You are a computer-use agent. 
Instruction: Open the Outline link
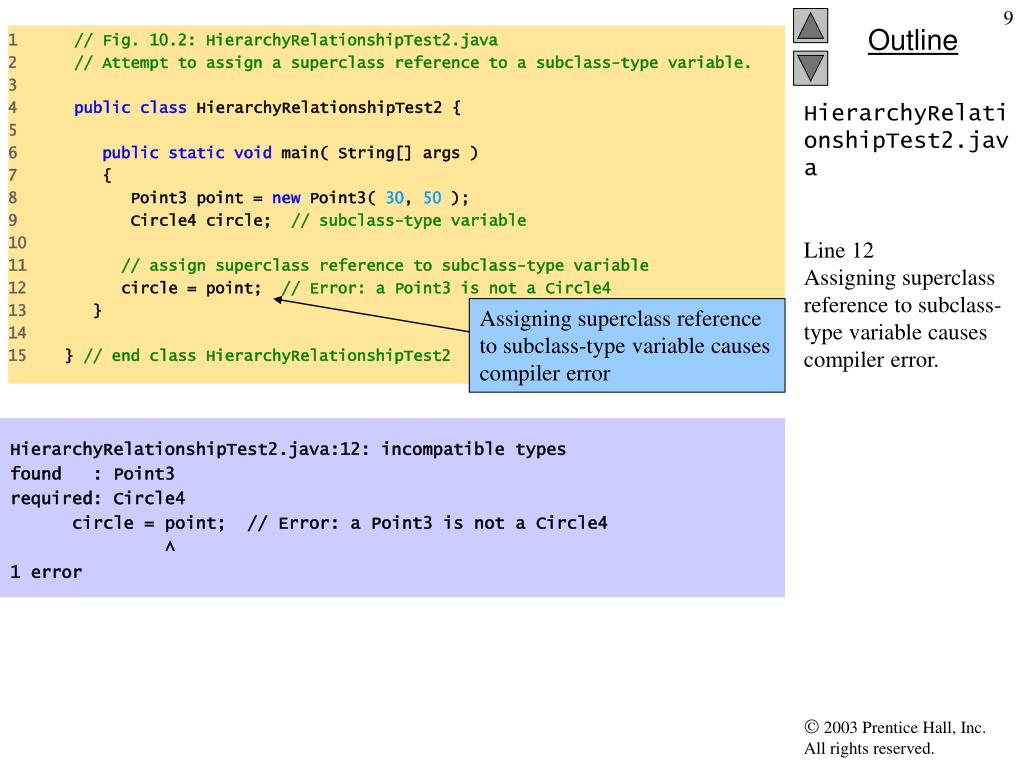pyautogui.click(x=912, y=41)
